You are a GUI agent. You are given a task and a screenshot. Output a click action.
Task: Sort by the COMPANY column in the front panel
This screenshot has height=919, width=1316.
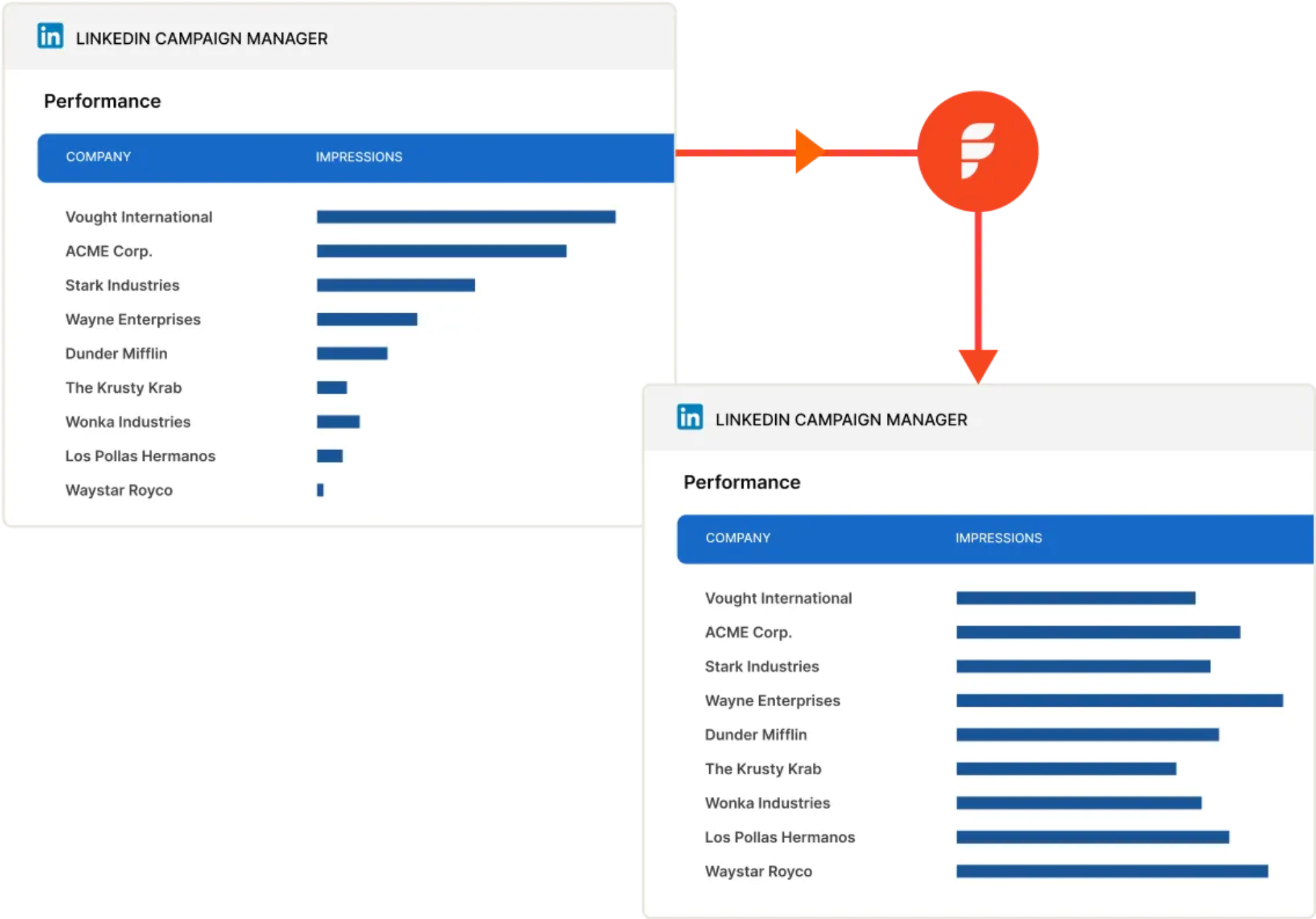pos(738,538)
